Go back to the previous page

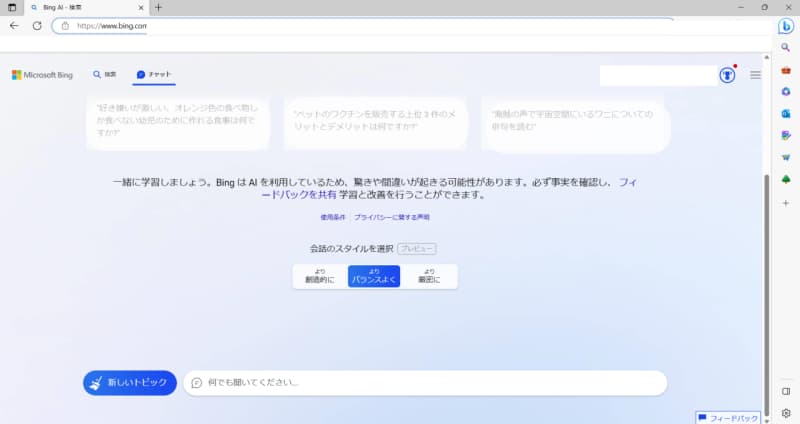(14, 26)
